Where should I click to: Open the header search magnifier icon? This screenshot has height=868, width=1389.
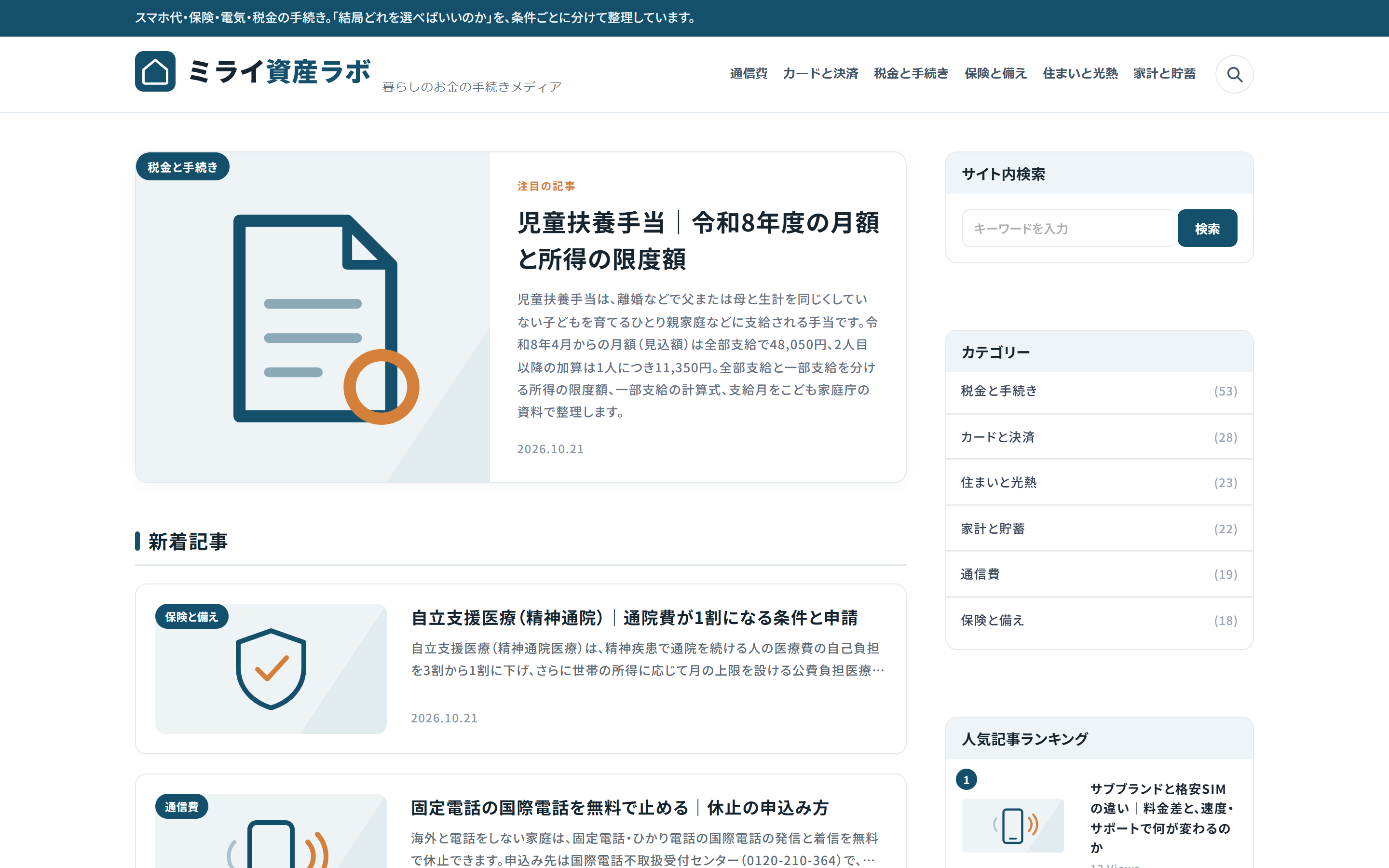1234,74
